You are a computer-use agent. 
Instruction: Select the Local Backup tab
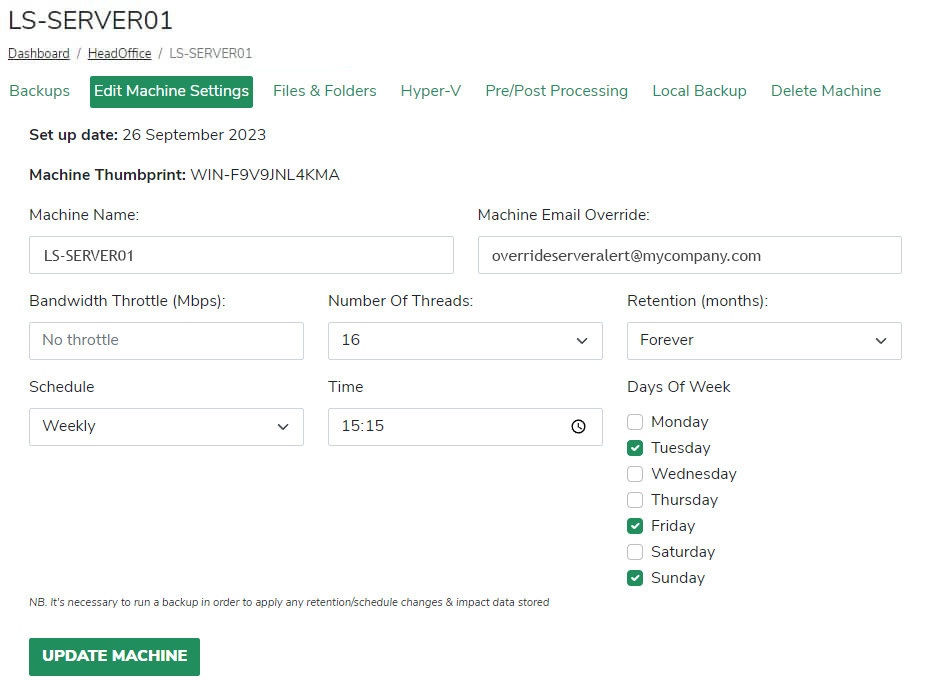(x=699, y=91)
